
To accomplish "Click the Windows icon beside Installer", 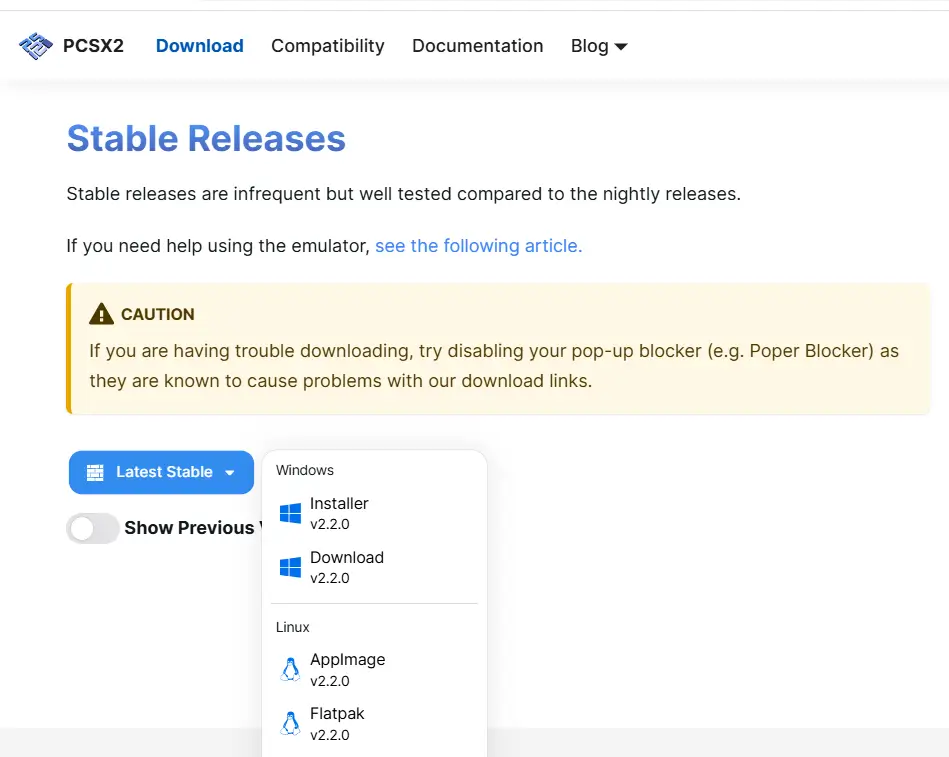I will pyautogui.click(x=291, y=513).
